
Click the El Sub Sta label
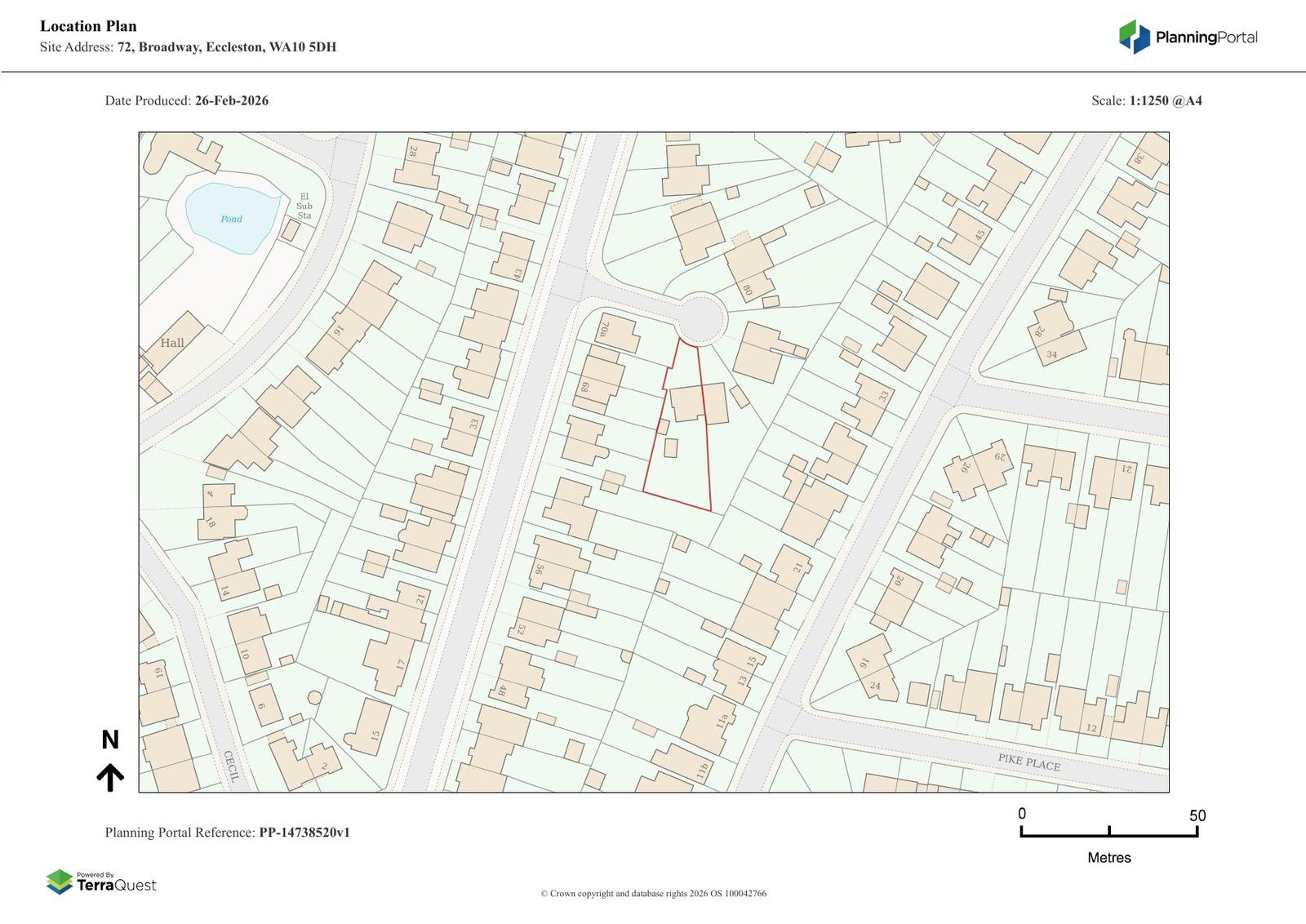pyautogui.click(x=304, y=206)
